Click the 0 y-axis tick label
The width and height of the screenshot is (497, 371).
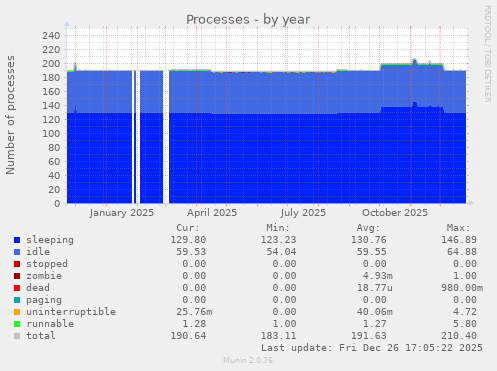[x=57, y=204]
